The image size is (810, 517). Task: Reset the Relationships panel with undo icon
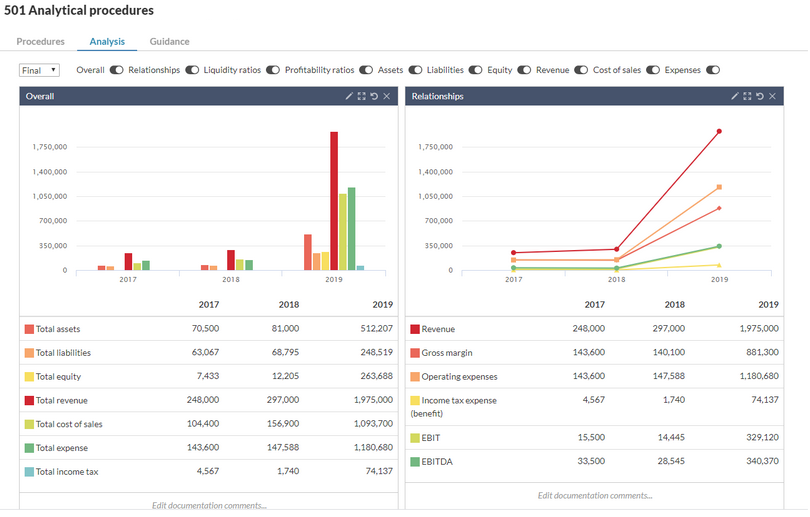759,97
